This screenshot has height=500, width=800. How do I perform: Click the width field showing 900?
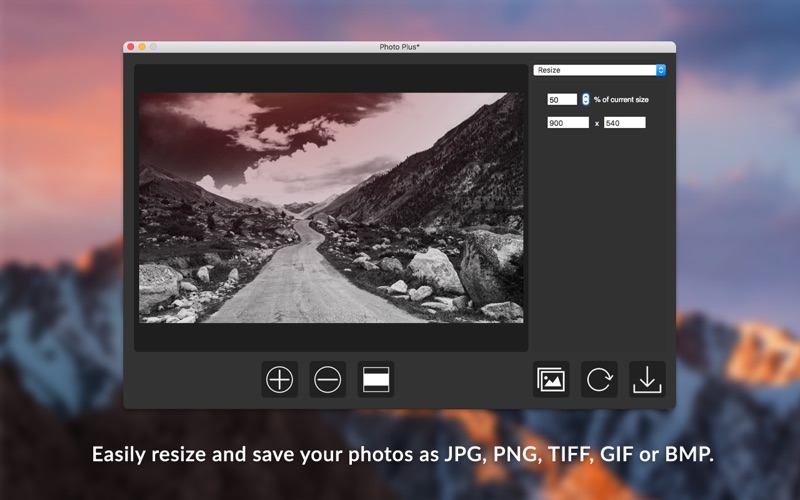click(x=568, y=122)
